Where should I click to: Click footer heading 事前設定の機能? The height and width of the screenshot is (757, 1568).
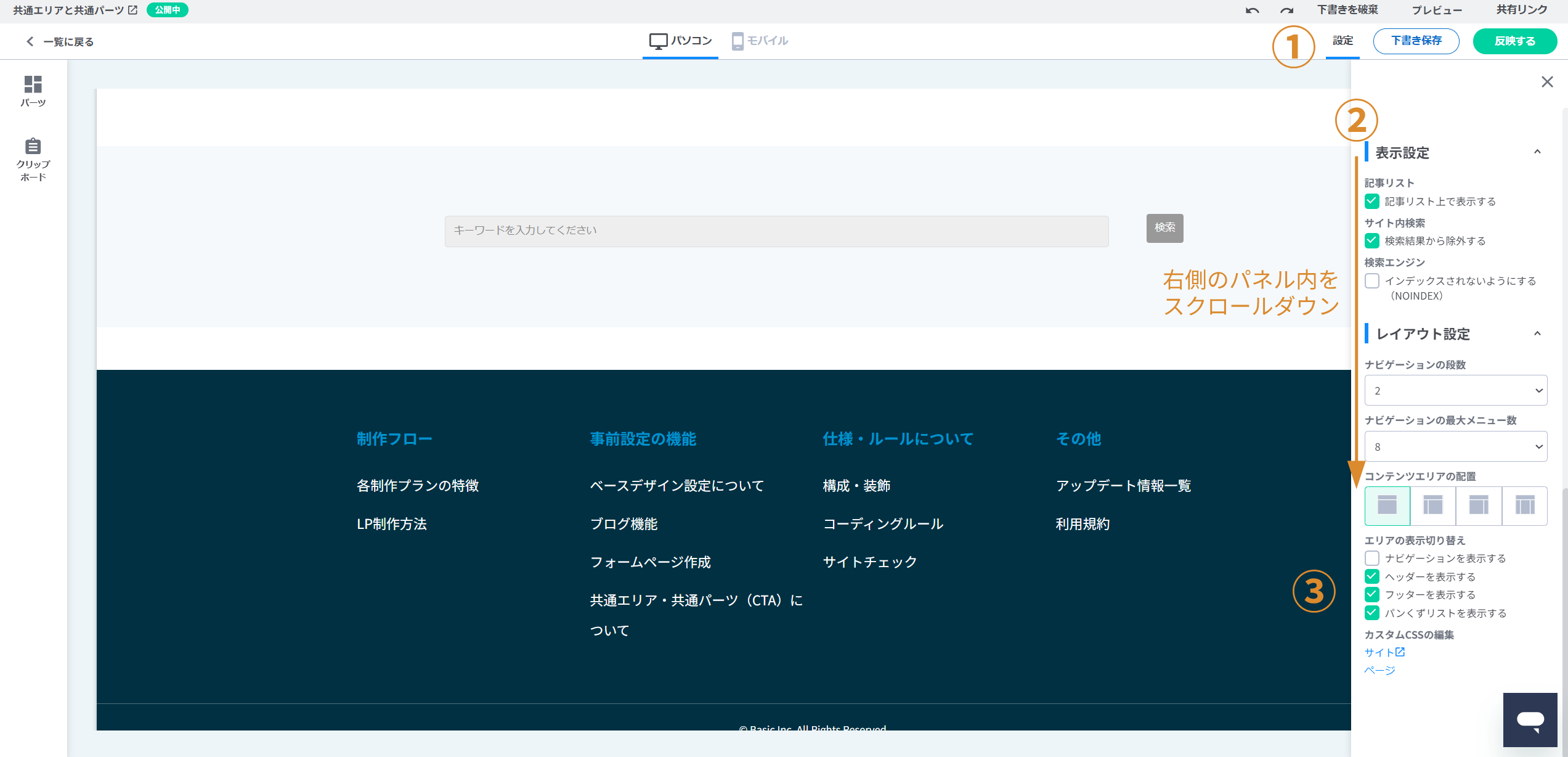(x=643, y=438)
